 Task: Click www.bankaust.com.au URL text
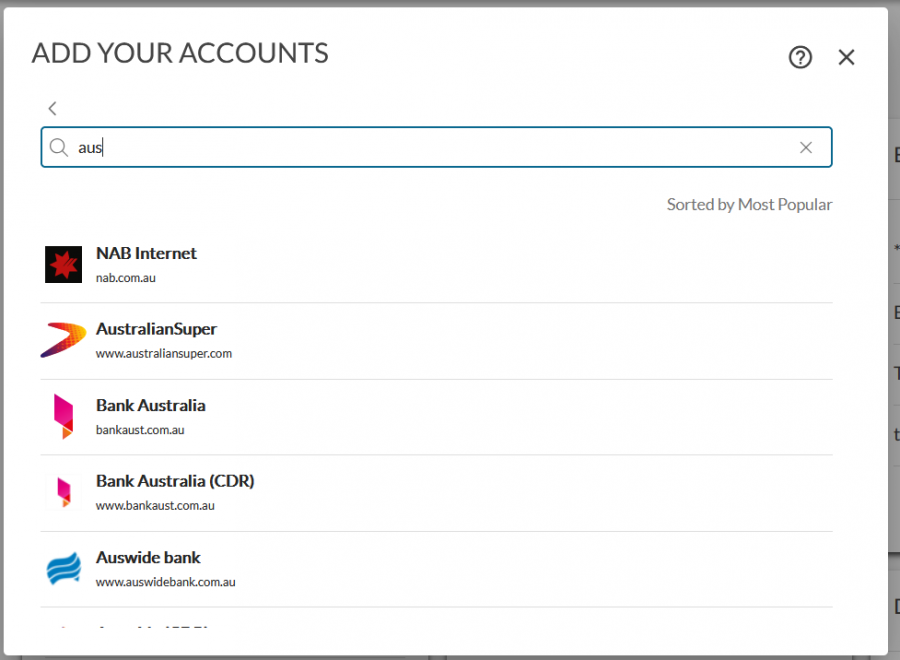click(155, 506)
